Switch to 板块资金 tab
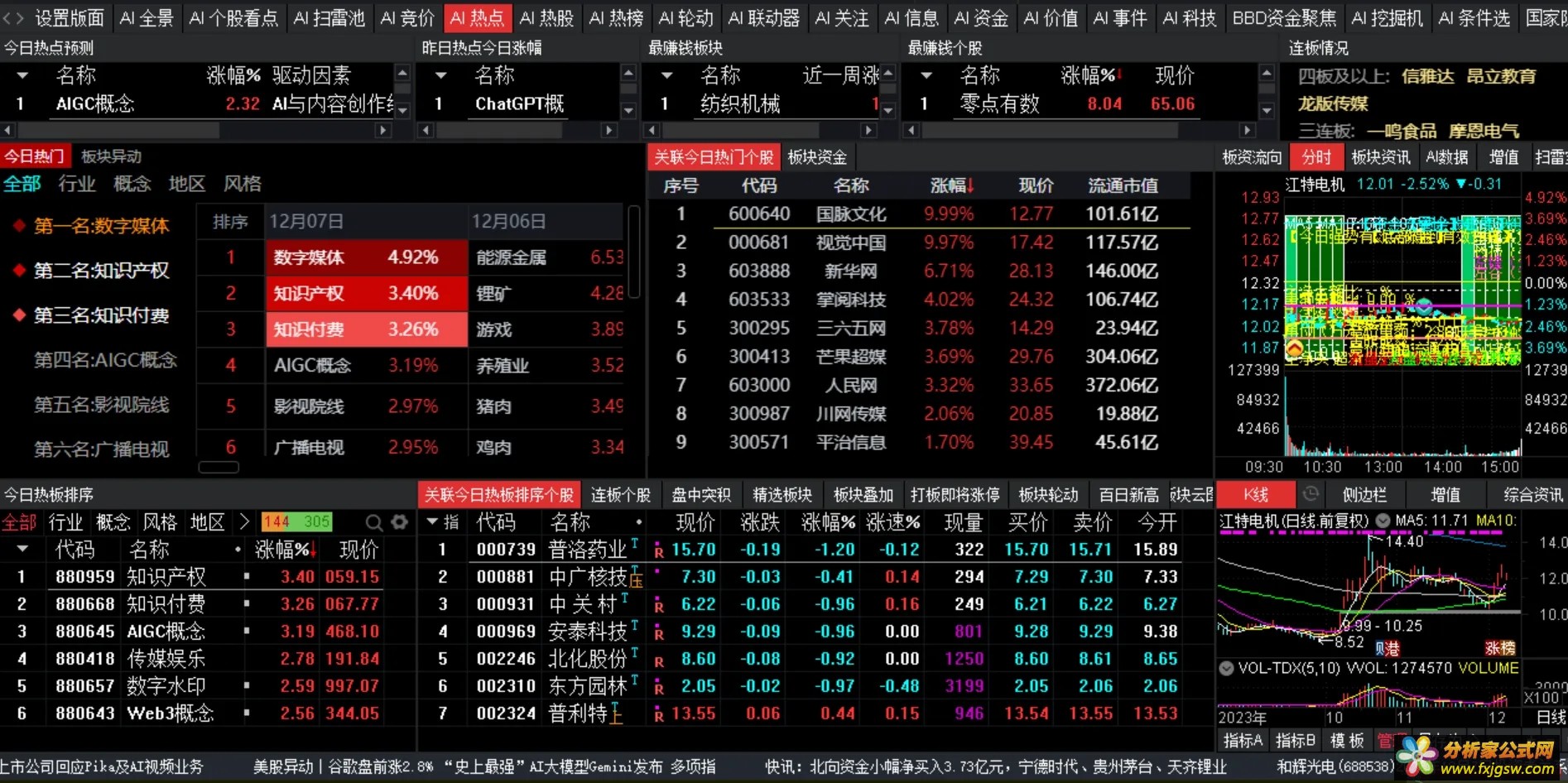Viewport: 1568px width, 783px height. 817,157
